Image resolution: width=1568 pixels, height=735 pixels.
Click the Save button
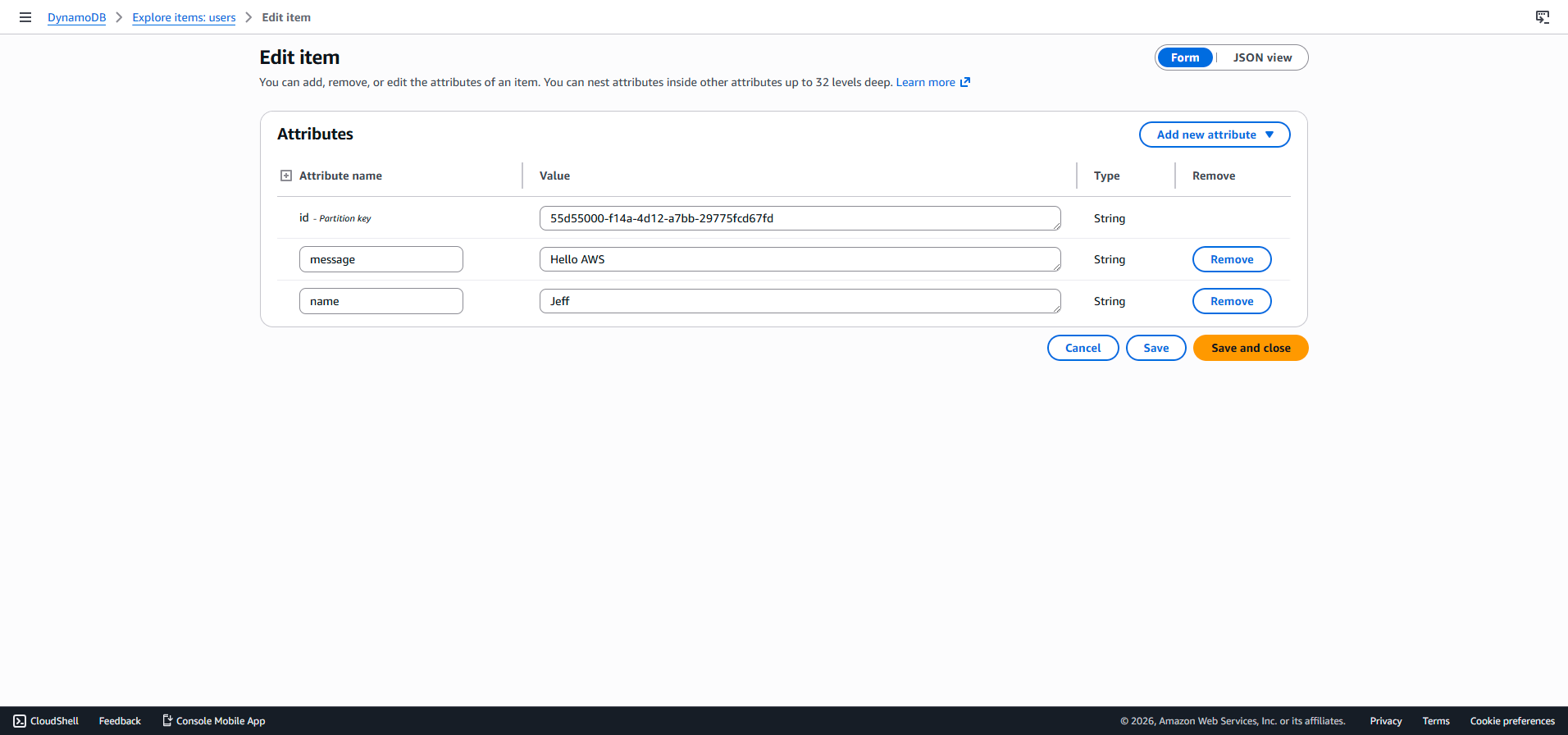pos(1155,348)
